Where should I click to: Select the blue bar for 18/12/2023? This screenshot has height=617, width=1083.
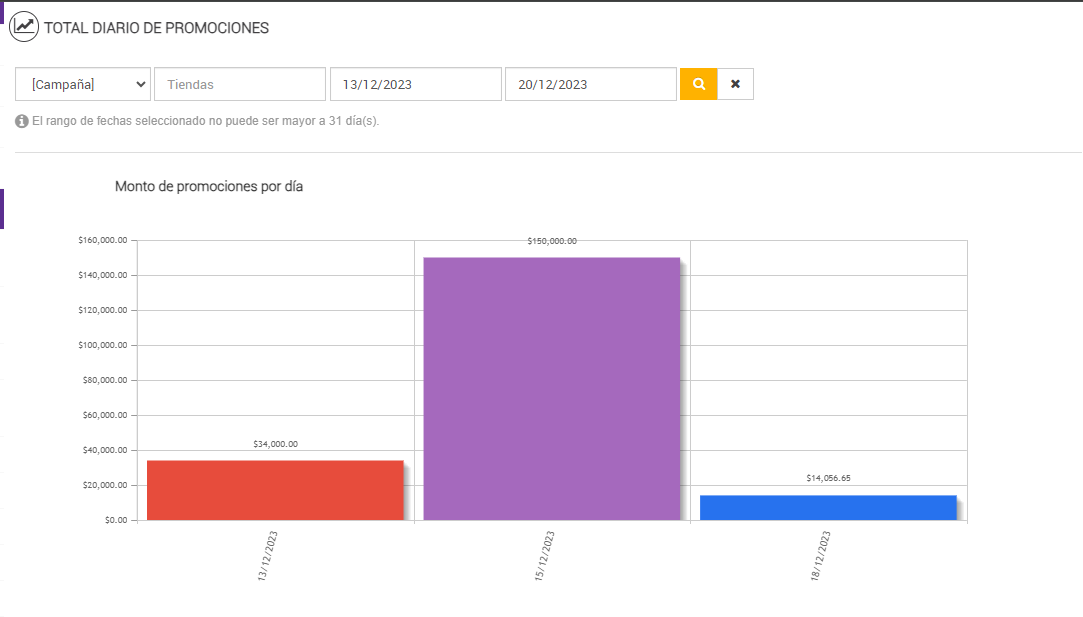(828, 507)
